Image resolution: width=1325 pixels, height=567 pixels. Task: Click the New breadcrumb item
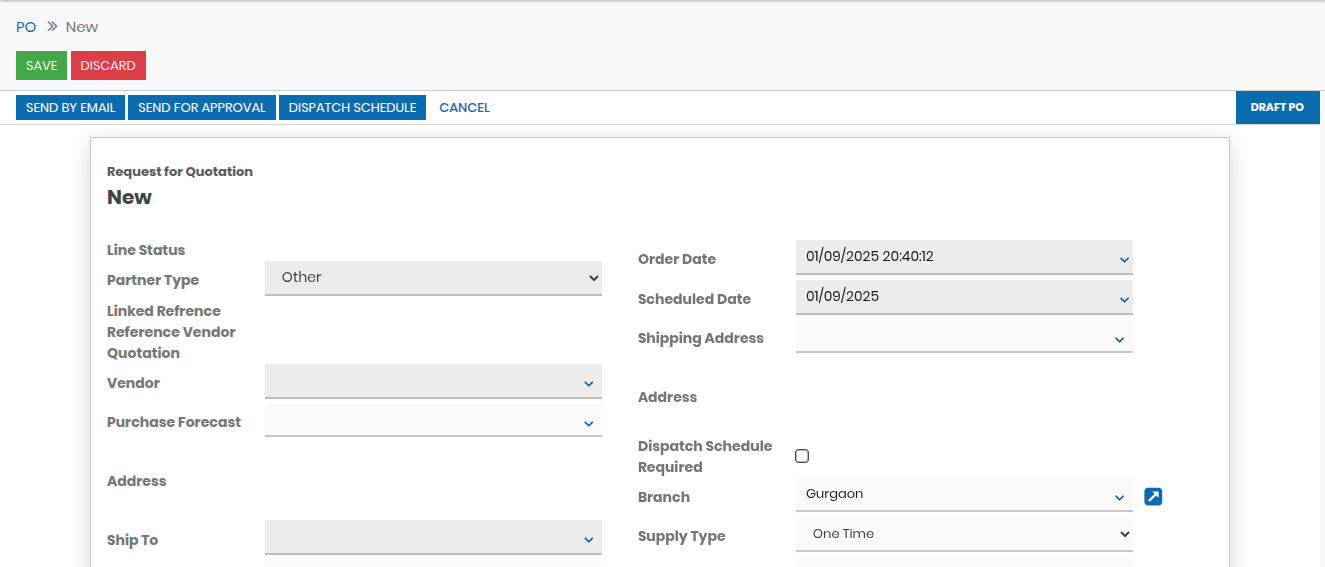pos(82,27)
